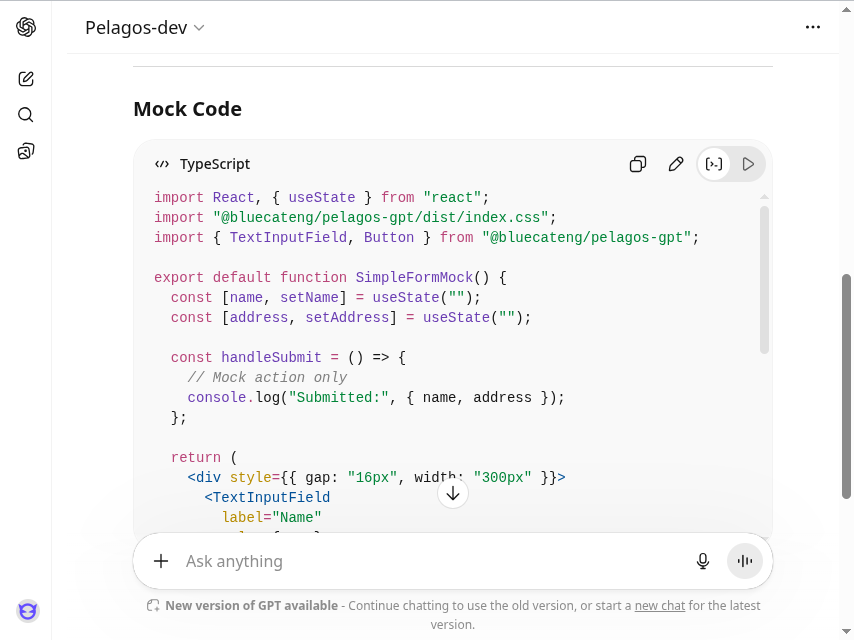Open the three-dot options menu
The height and width of the screenshot is (640, 854).
tap(813, 27)
